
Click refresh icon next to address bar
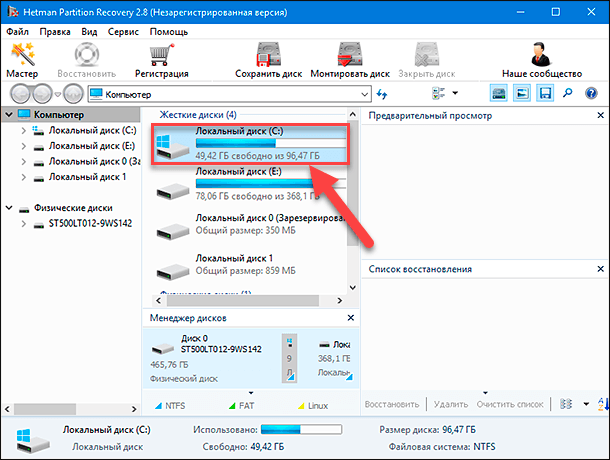tap(382, 94)
